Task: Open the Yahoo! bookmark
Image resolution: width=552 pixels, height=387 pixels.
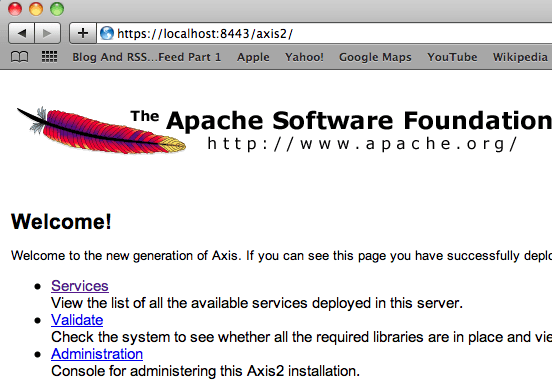Action: 304,57
